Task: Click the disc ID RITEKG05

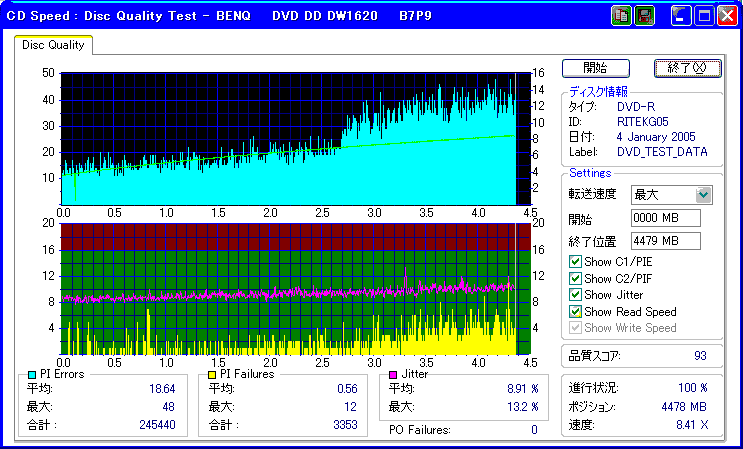Action: 643,122
